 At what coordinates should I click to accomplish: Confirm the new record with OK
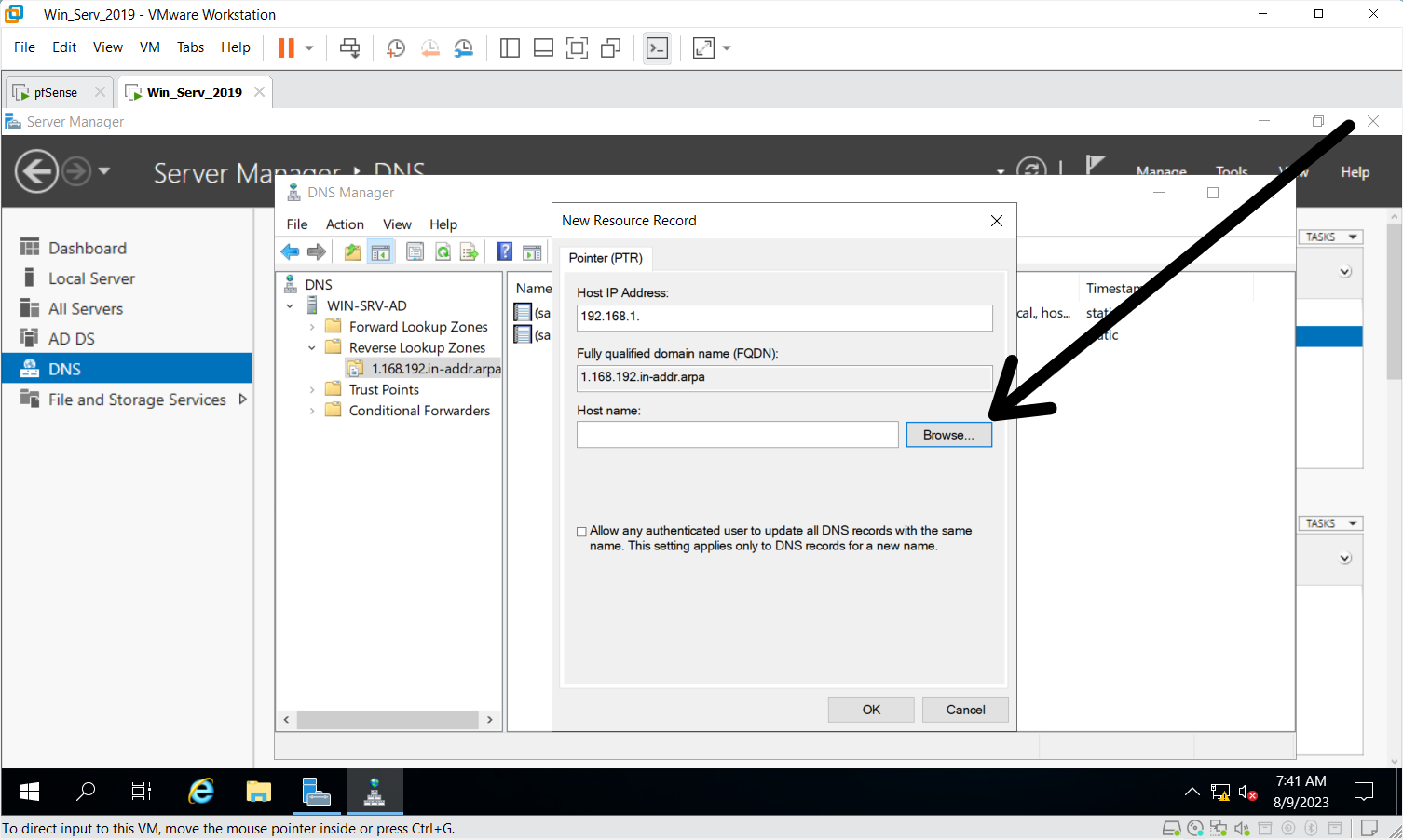pyautogui.click(x=871, y=710)
